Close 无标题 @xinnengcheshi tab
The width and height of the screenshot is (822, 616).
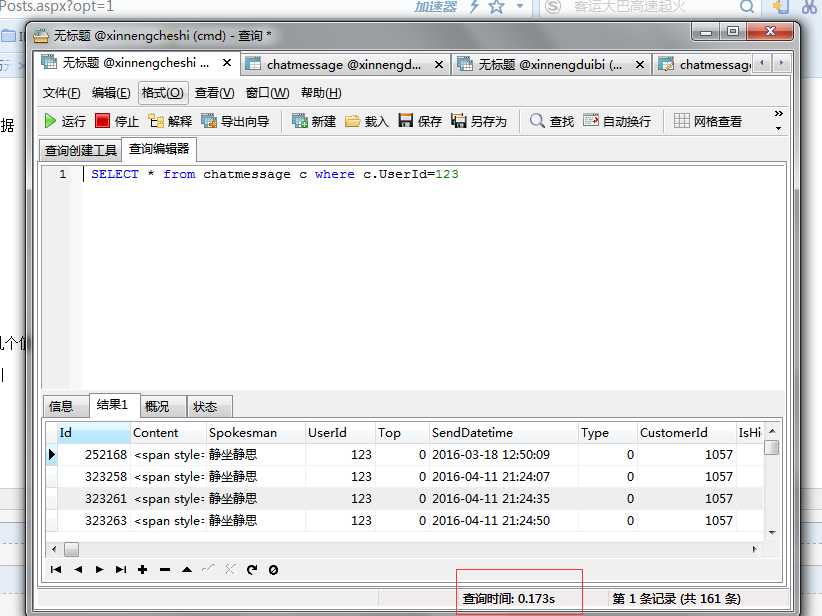point(226,63)
